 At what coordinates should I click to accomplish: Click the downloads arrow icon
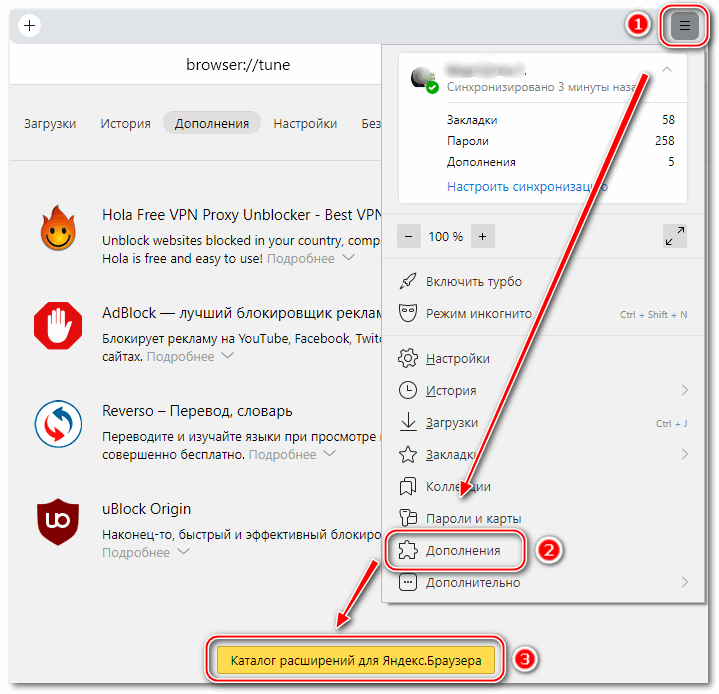click(408, 422)
